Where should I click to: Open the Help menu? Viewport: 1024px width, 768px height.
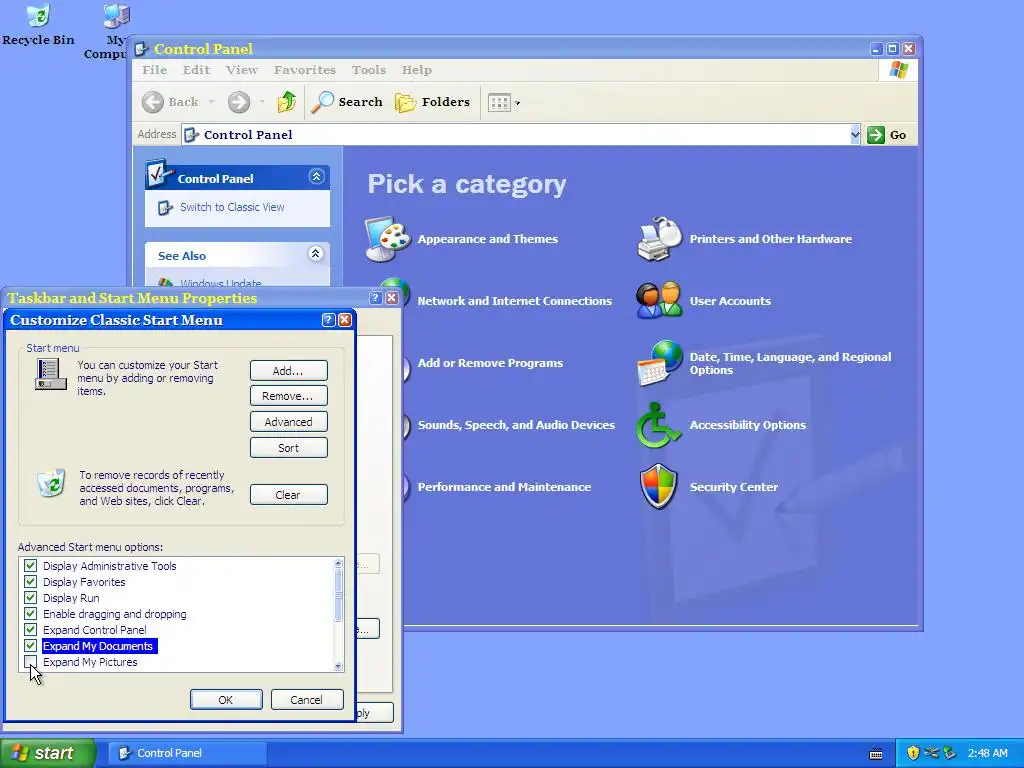coord(417,70)
